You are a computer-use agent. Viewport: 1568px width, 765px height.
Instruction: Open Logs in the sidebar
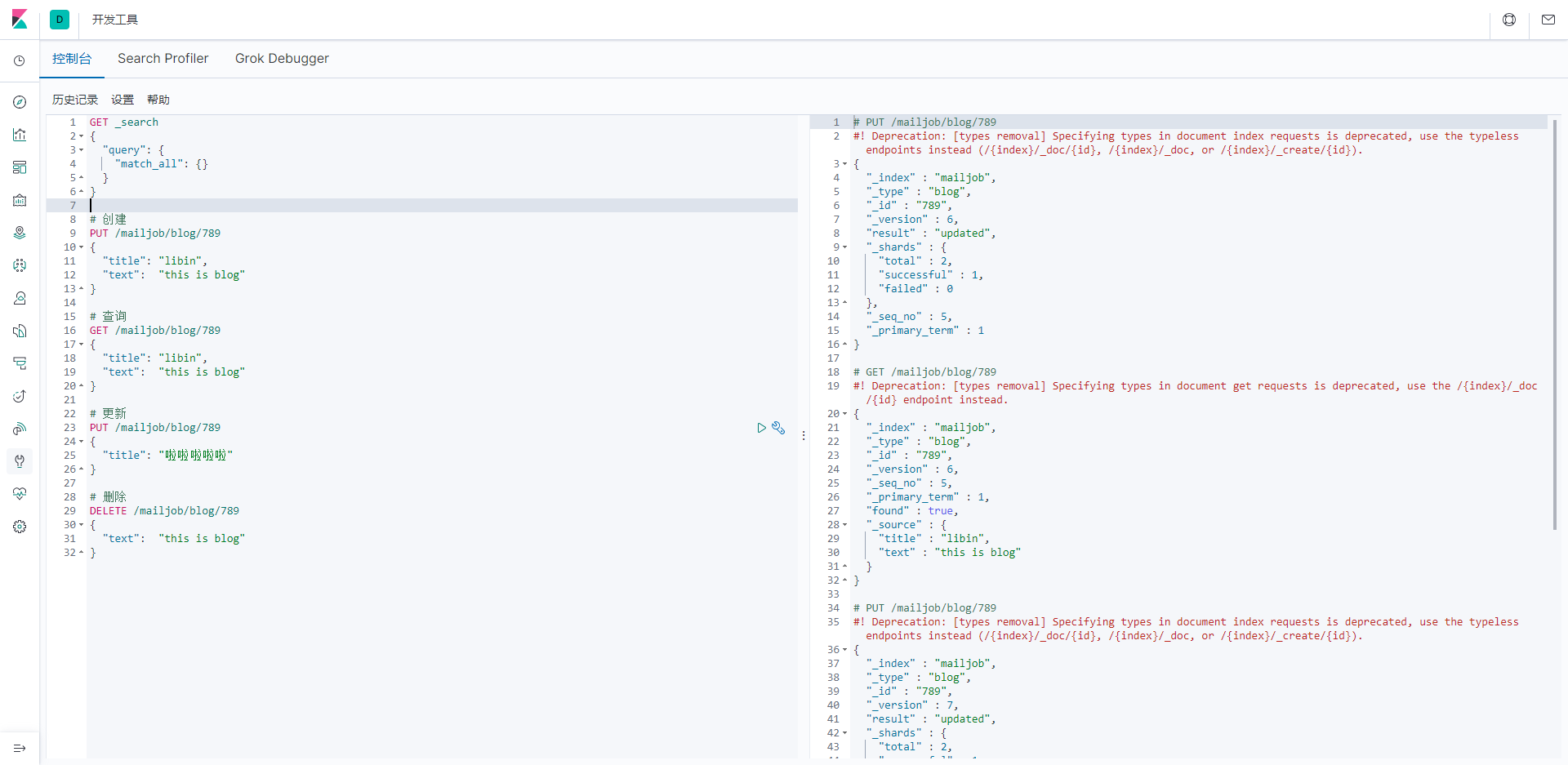coord(20,331)
